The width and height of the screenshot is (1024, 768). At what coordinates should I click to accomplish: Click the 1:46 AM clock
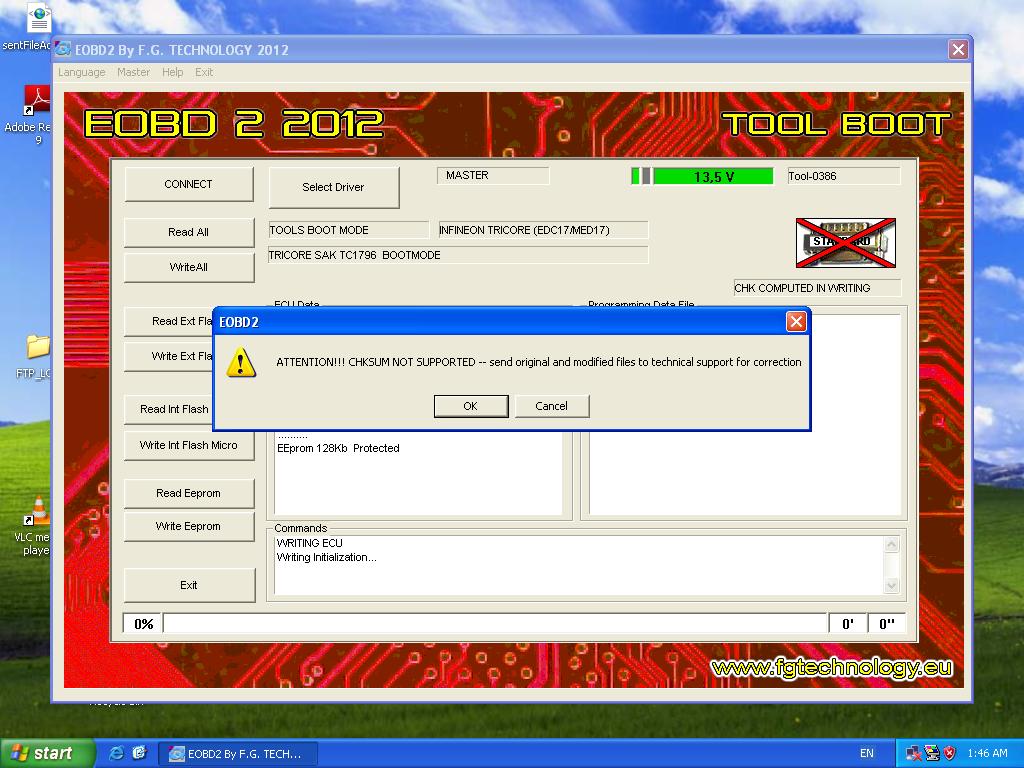click(987, 753)
